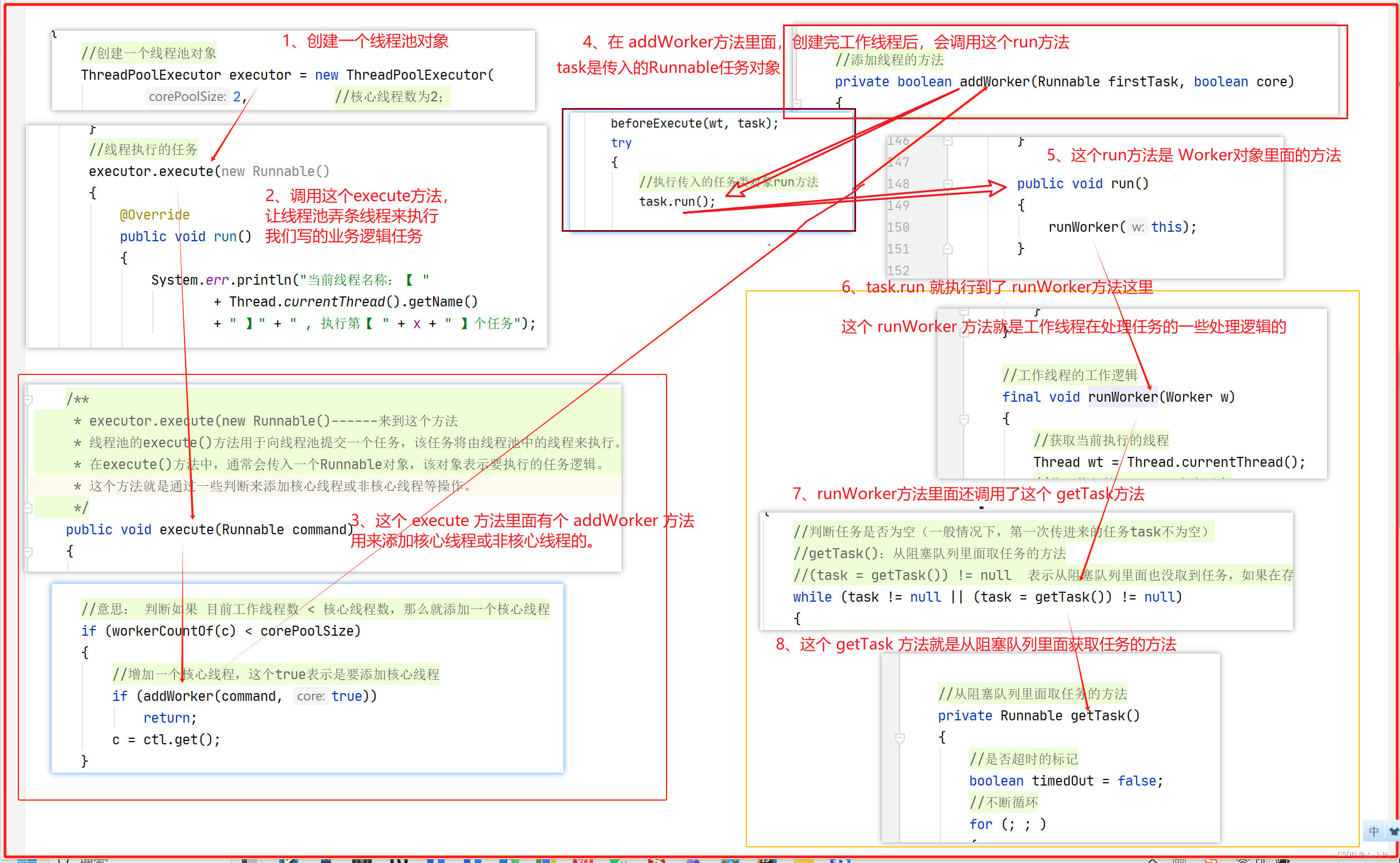Image resolution: width=1400 pixels, height=863 pixels.
Task: Click the ThreadPoolExecutor executor declaration line
Action: [287, 75]
